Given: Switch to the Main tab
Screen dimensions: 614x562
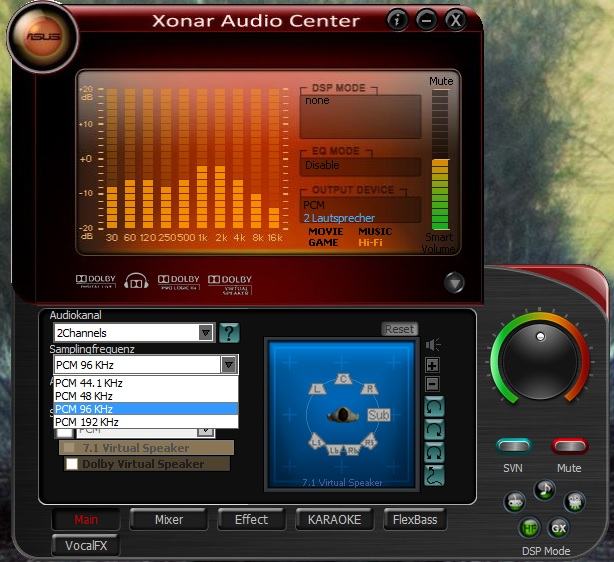Looking at the screenshot, I should click(x=86, y=520).
